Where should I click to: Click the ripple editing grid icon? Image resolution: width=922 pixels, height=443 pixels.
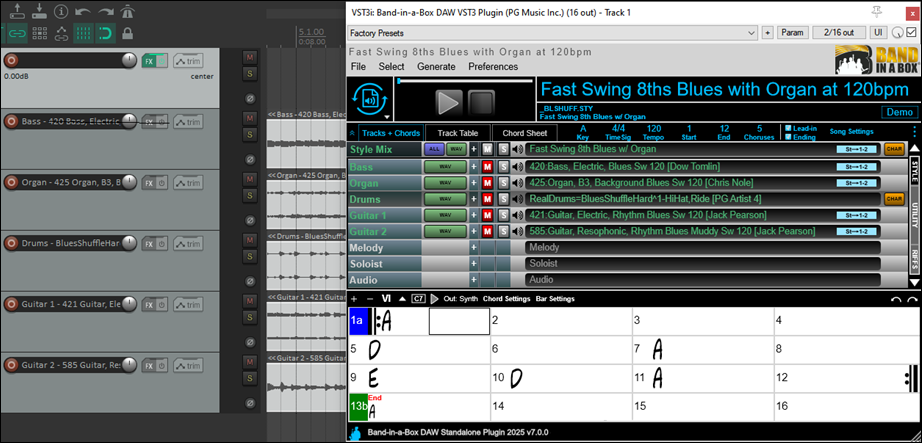(39, 34)
